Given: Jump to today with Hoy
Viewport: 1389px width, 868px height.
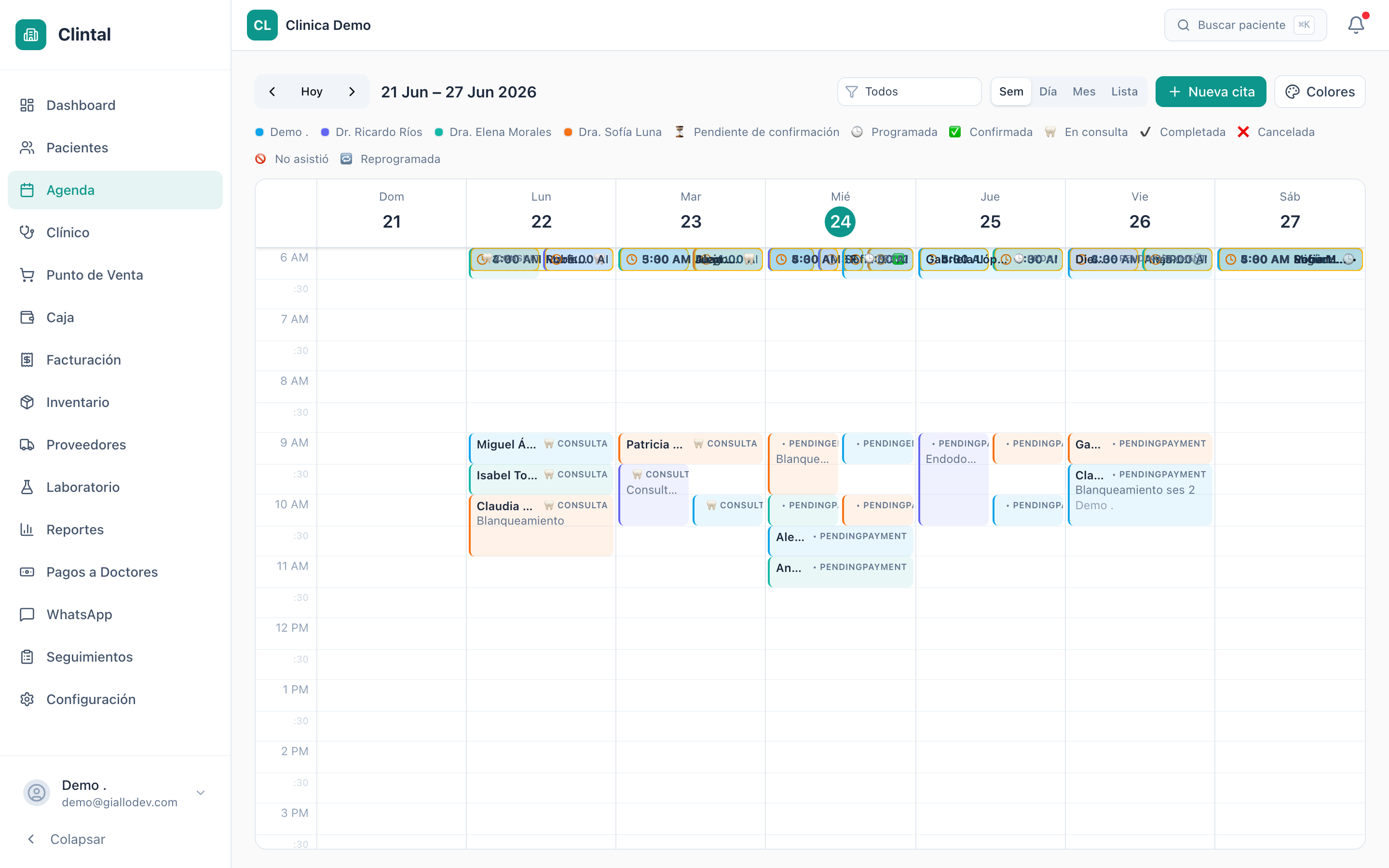Looking at the screenshot, I should (x=312, y=92).
